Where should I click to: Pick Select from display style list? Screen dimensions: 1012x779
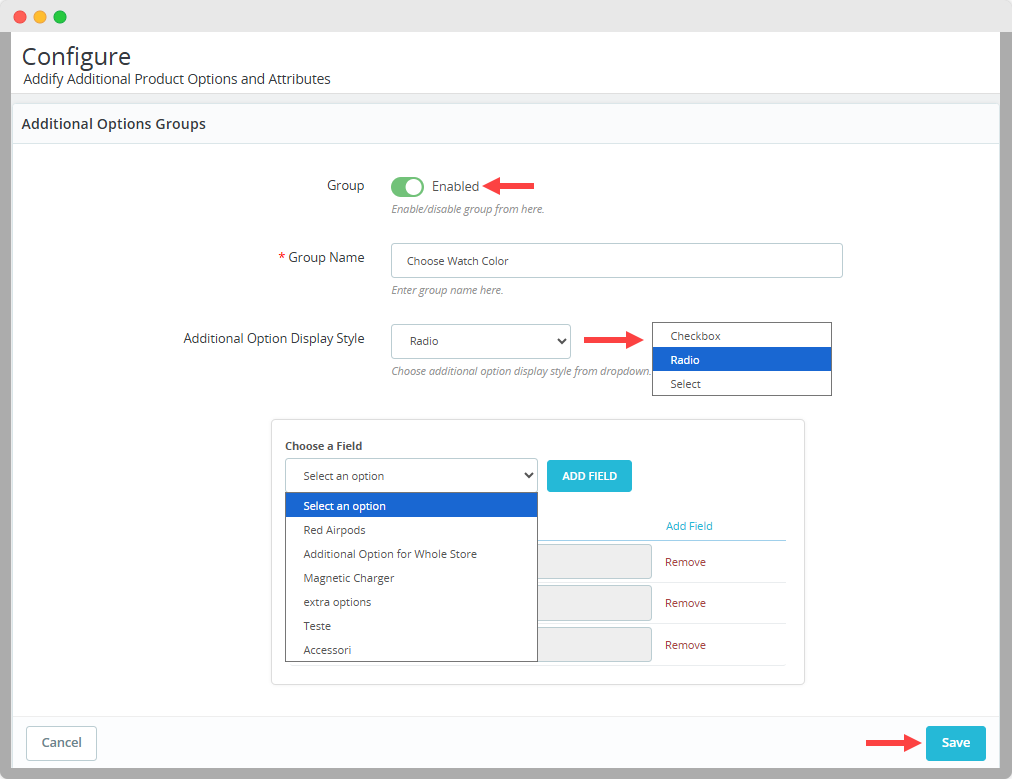(741, 384)
